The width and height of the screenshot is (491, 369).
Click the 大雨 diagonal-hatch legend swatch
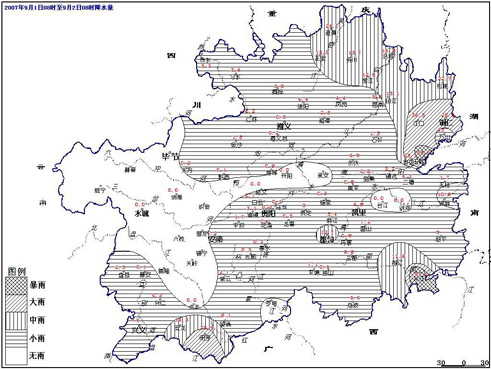point(16,303)
